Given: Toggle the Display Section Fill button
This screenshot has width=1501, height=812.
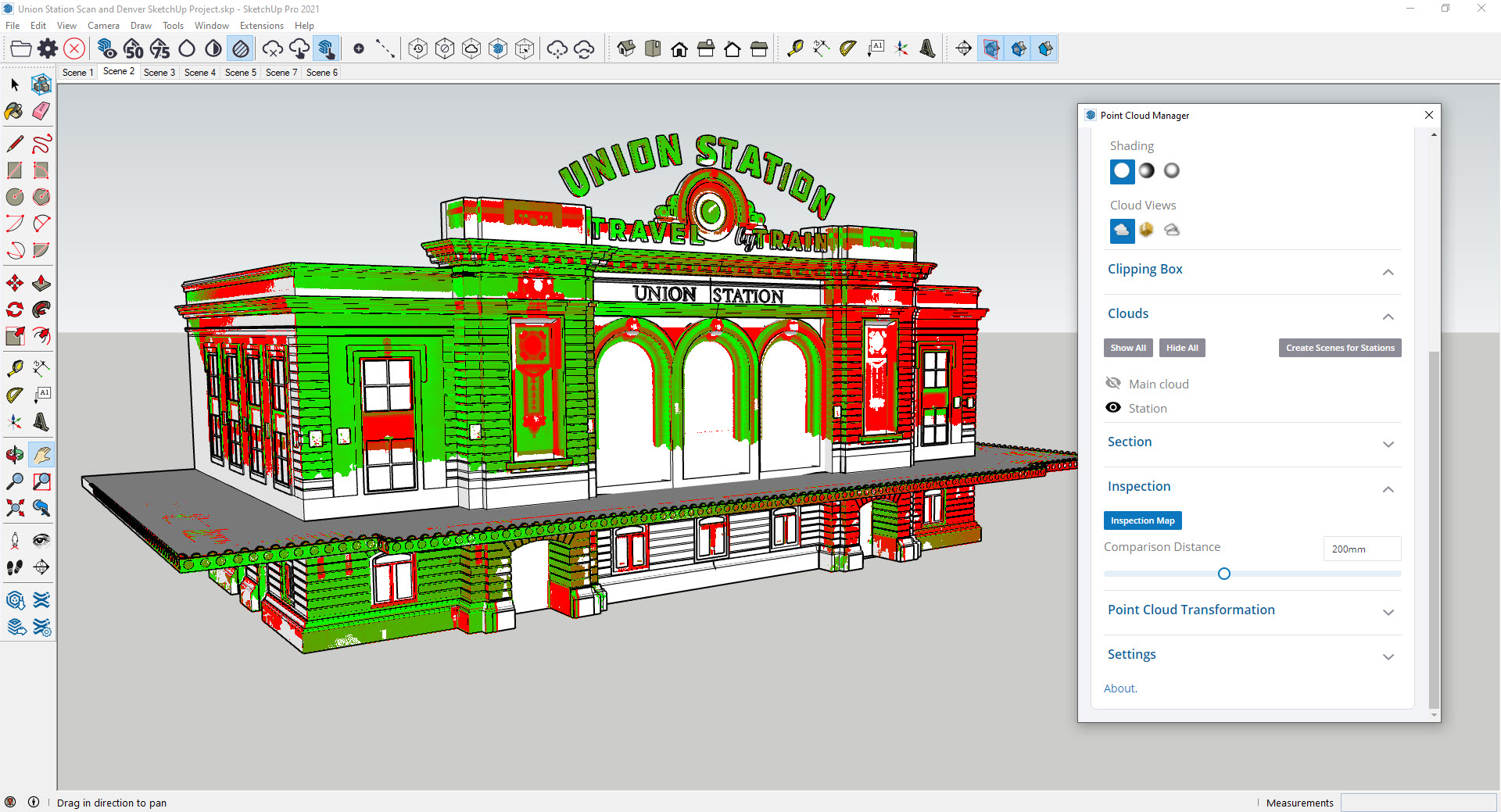Looking at the screenshot, I should pyautogui.click(x=1044, y=48).
